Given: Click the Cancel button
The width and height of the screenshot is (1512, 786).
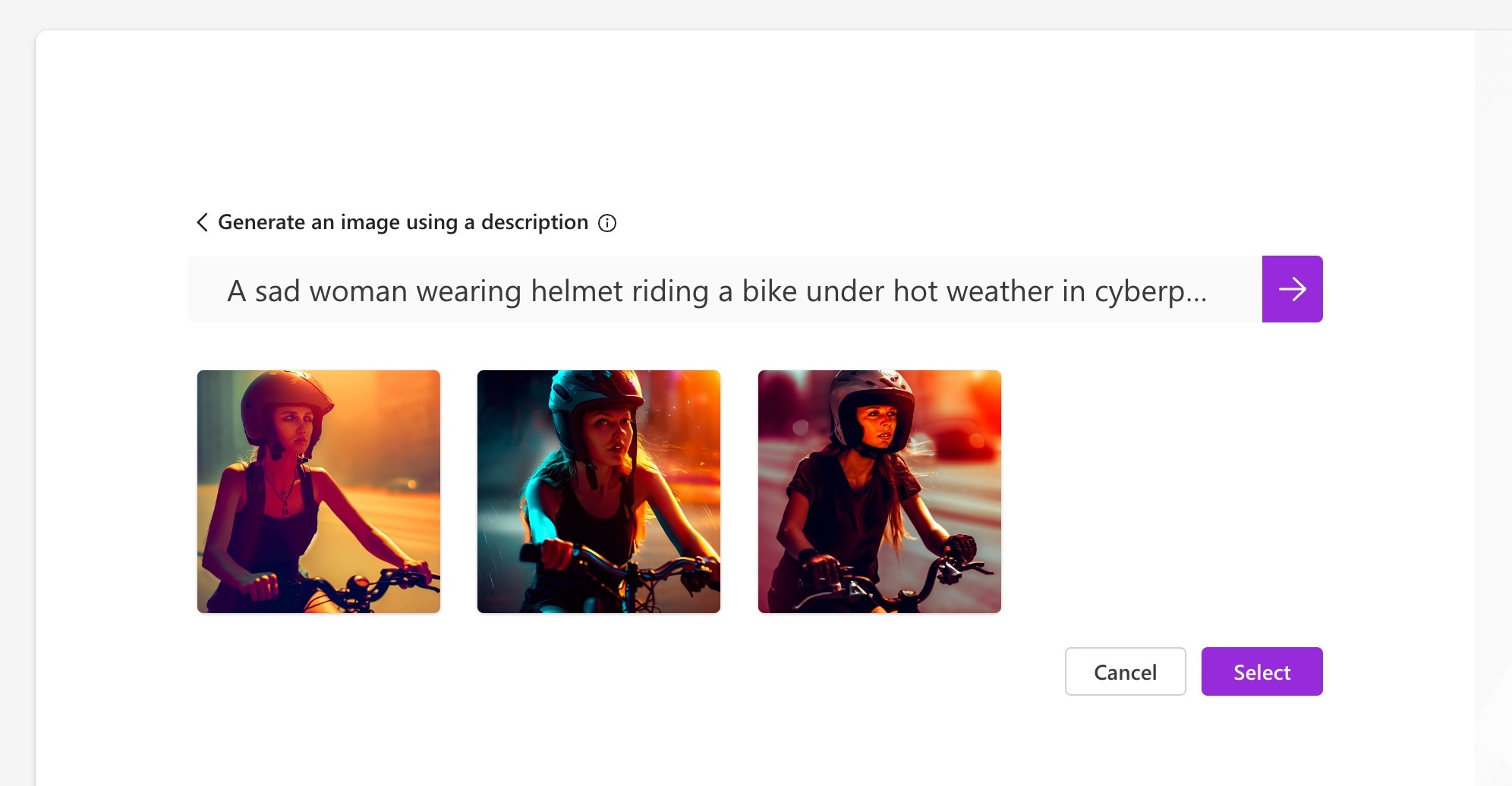Looking at the screenshot, I should pos(1125,671).
